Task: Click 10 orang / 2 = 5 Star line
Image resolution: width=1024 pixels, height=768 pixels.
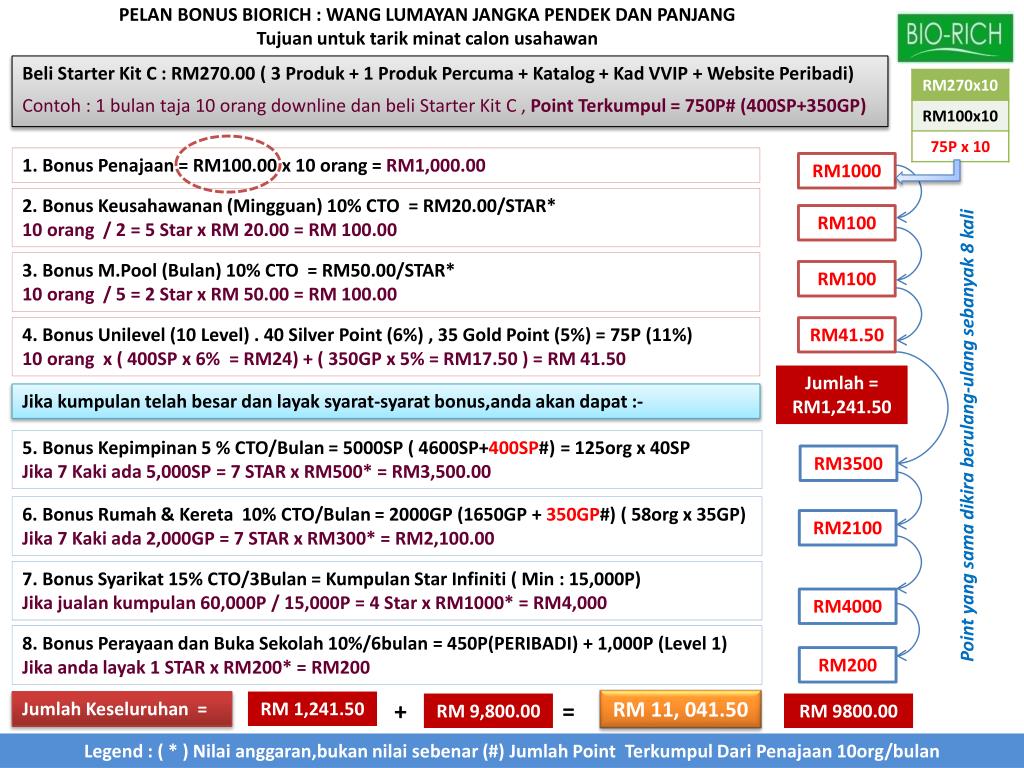Action: 209,230
